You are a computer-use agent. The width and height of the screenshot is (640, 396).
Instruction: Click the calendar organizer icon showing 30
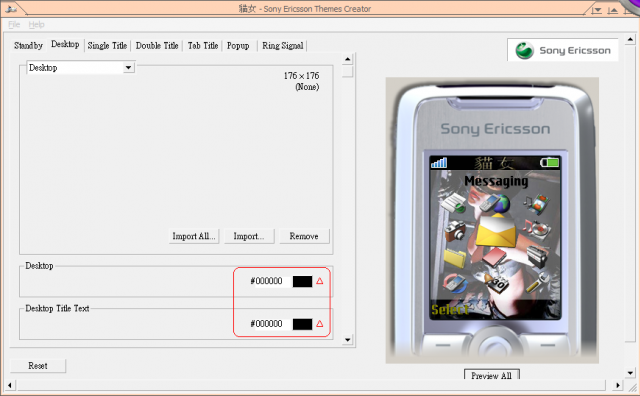(x=496, y=282)
